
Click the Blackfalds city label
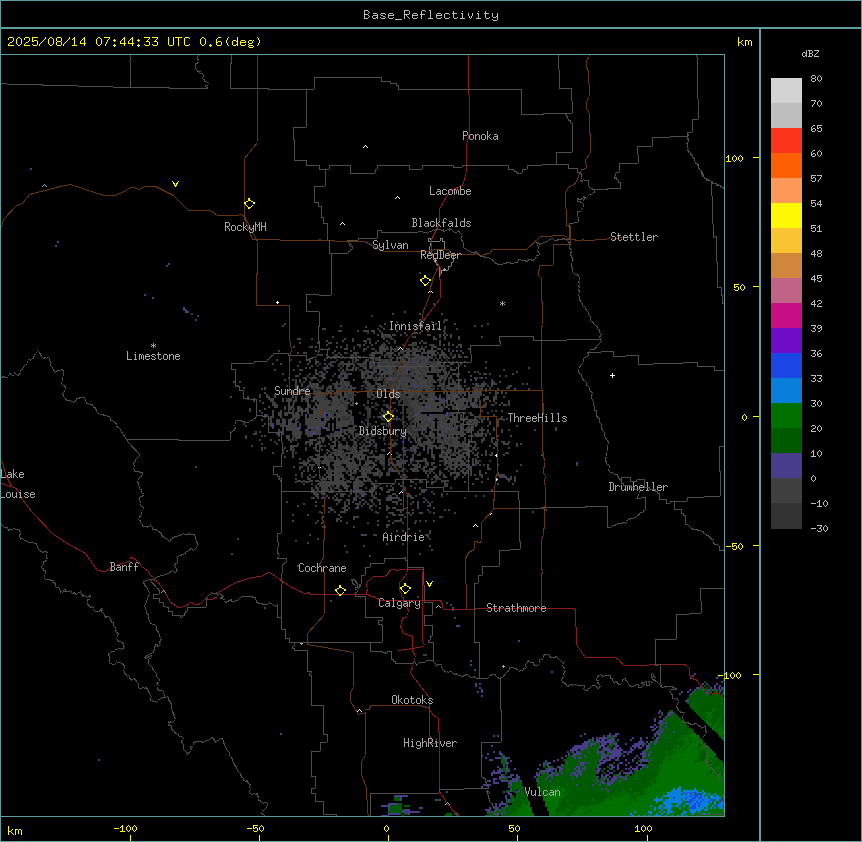pos(441,223)
